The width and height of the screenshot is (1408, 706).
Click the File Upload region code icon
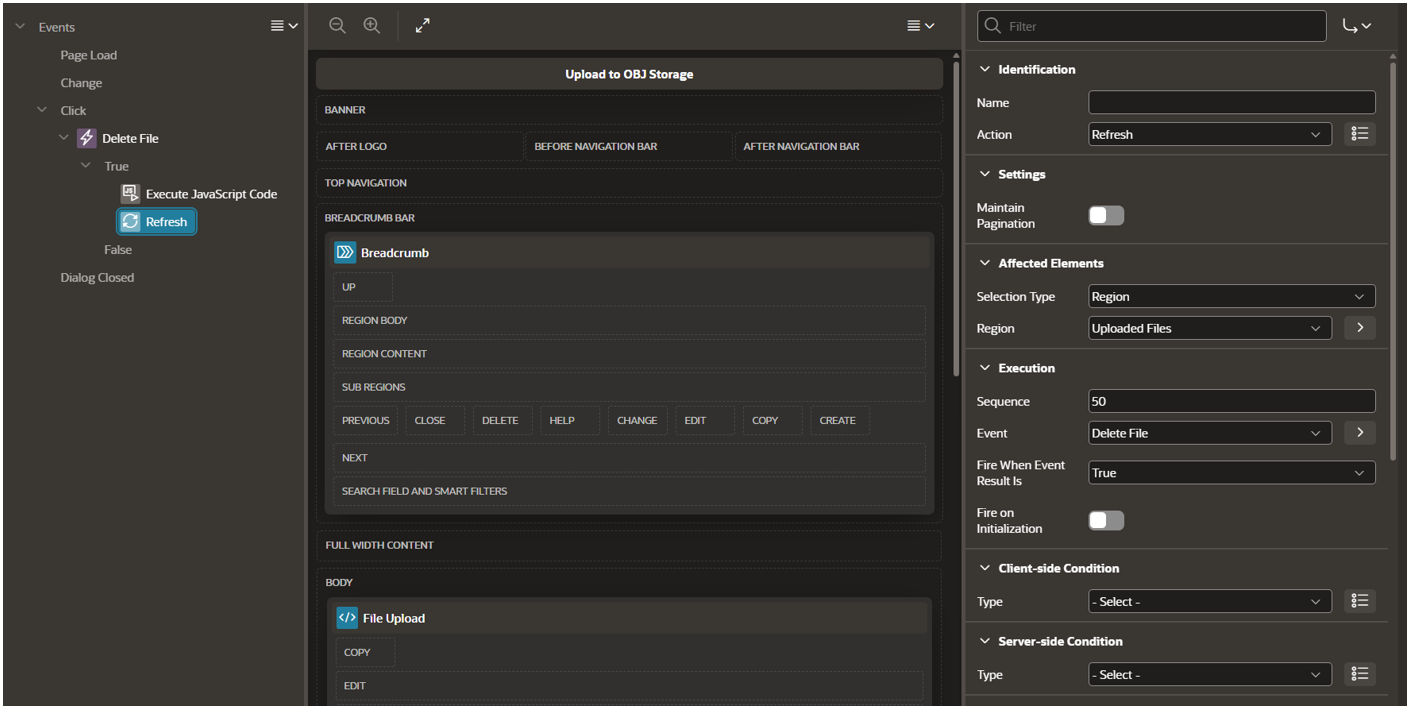point(347,618)
